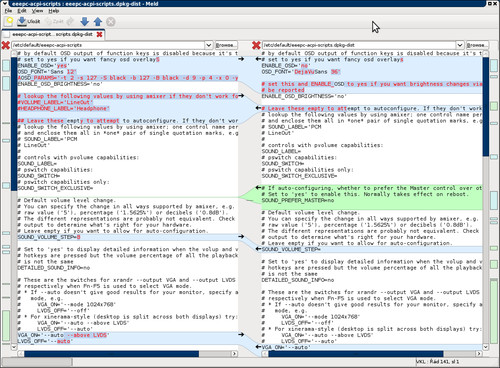The height and width of the screenshot is (368, 500).
Task: Click scroll-down arrow of left pane
Action: pos(14,347)
